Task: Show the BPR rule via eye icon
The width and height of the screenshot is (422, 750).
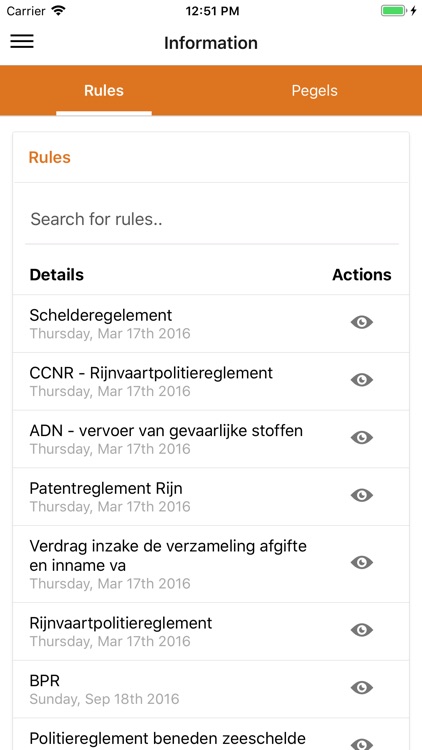Action: coord(362,688)
